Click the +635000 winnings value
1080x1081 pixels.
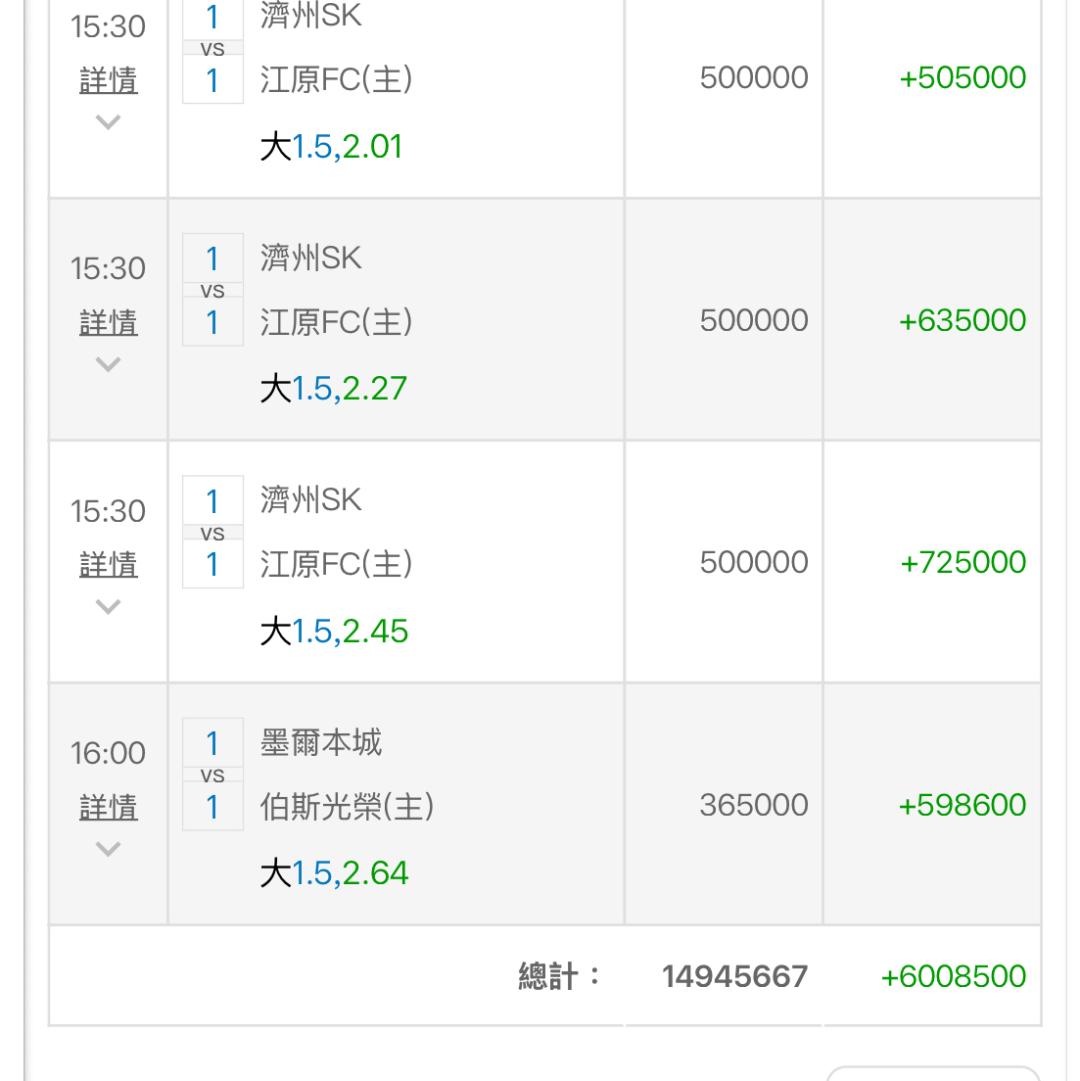click(962, 321)
